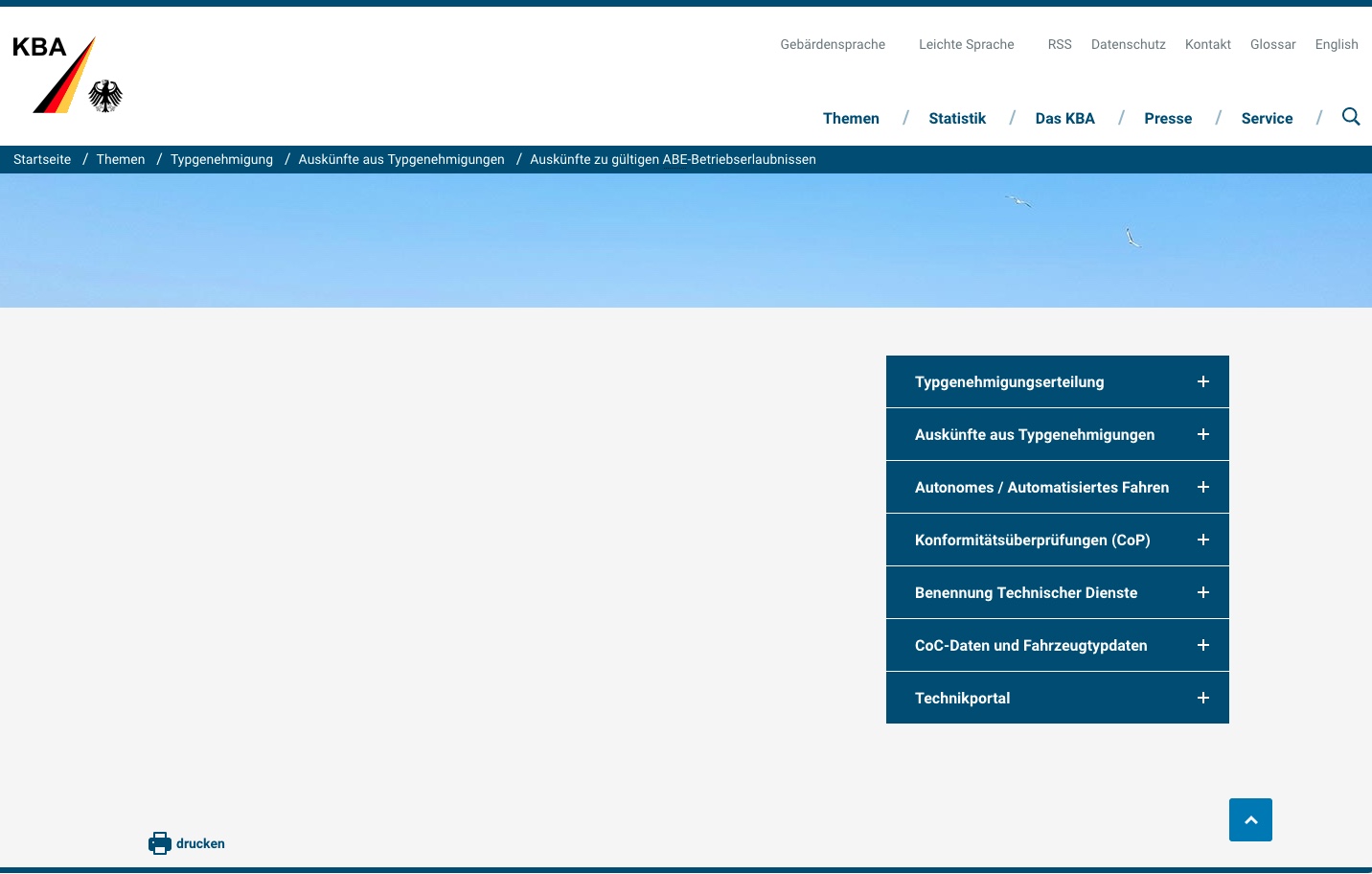Click Typgenehmigung breadcrumb link
This screenshot has width=1372, height=874.
click(221, 160)
